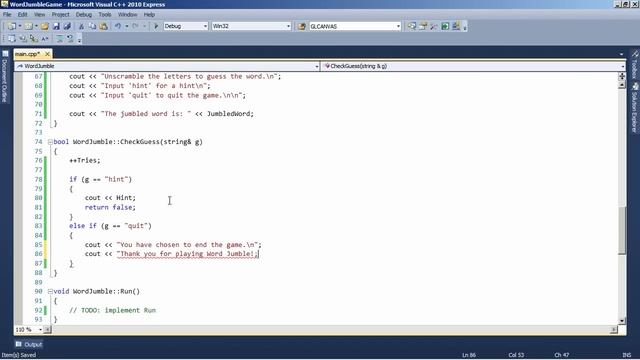Open the Document Outline side tab
The image size is (640, 360).
coord(4,77)
